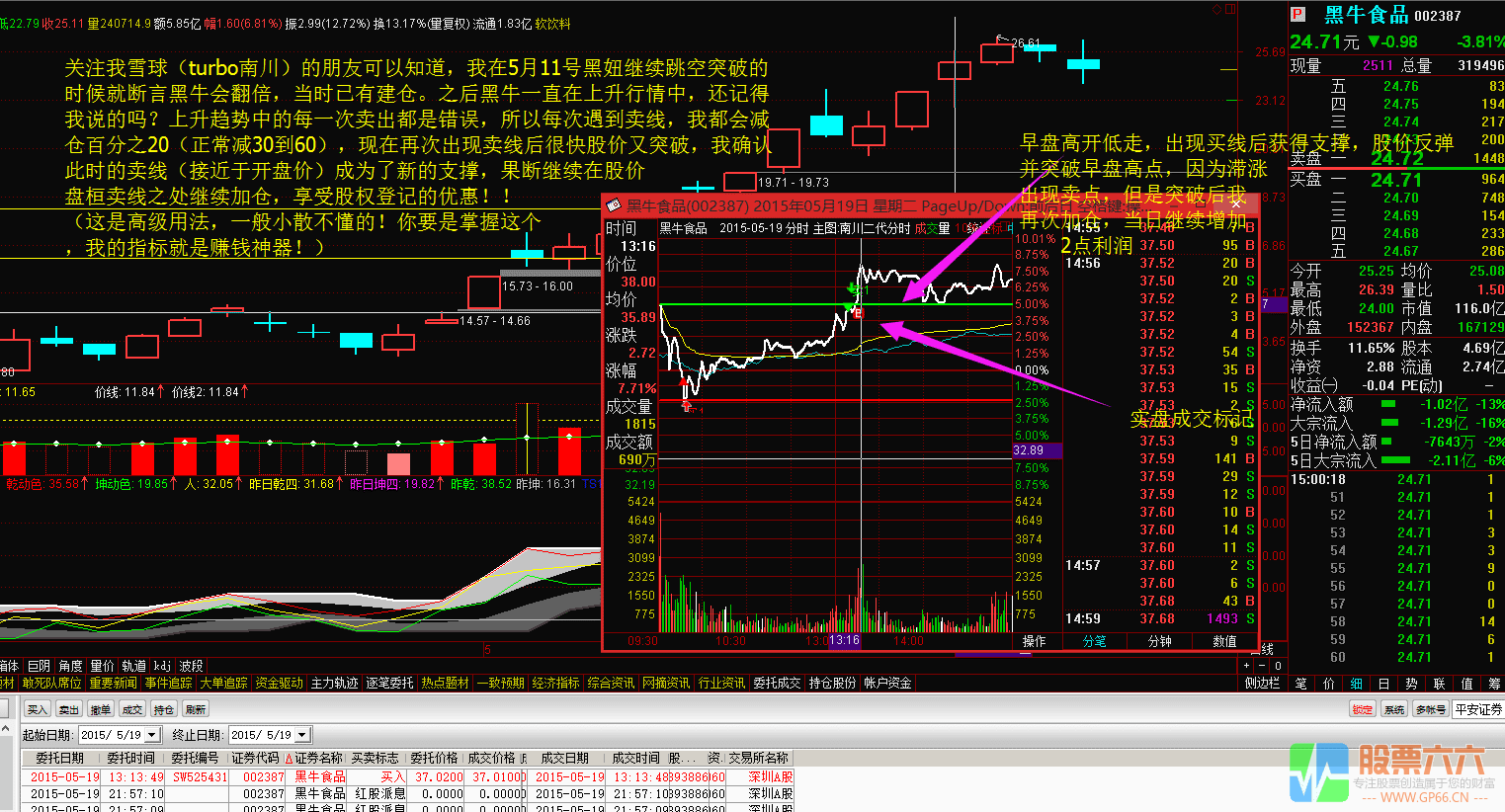This screenshot has height=812, width=1505.
Task: Switch indicator to the 轨道 tab
Action: (x=134, y=666)
